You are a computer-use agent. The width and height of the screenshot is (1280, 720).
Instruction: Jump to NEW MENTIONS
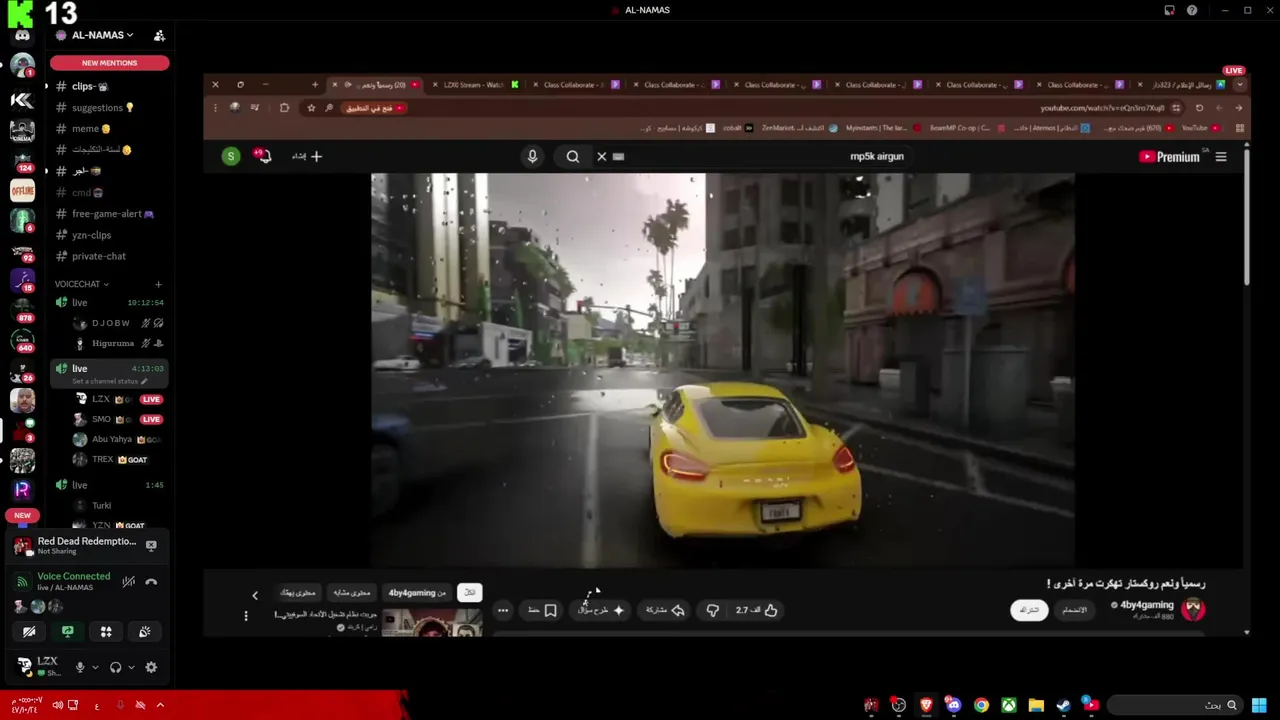point(109,63)
